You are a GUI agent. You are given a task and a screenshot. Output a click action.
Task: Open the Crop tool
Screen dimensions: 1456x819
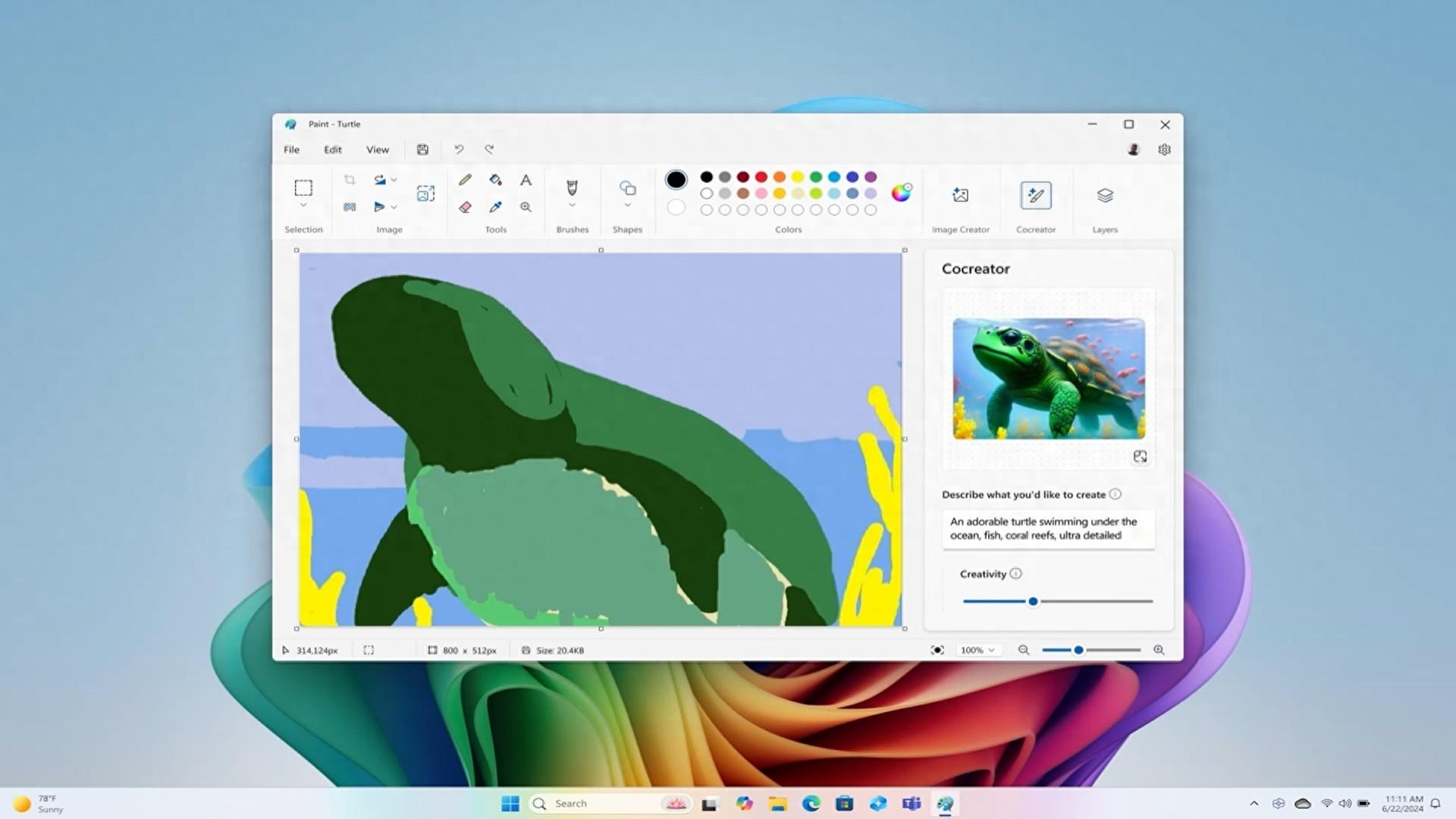pyautogui.click(x=350, y=179)
